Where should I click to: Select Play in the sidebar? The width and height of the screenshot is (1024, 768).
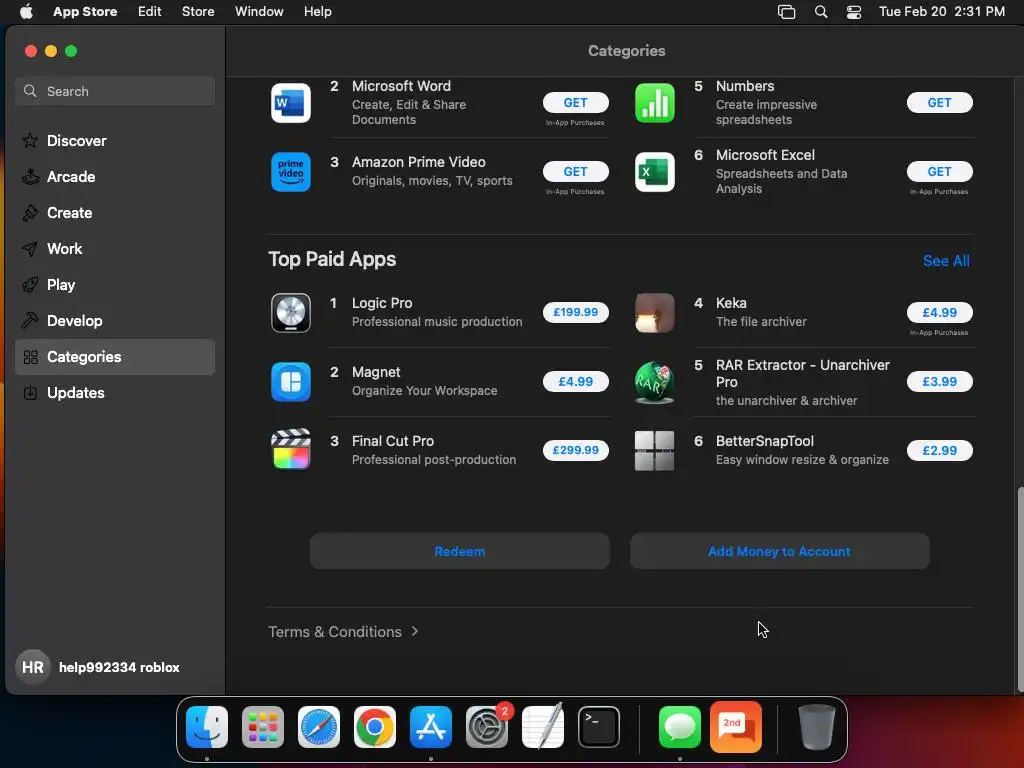pyautogui.click(x=115, y=285)
